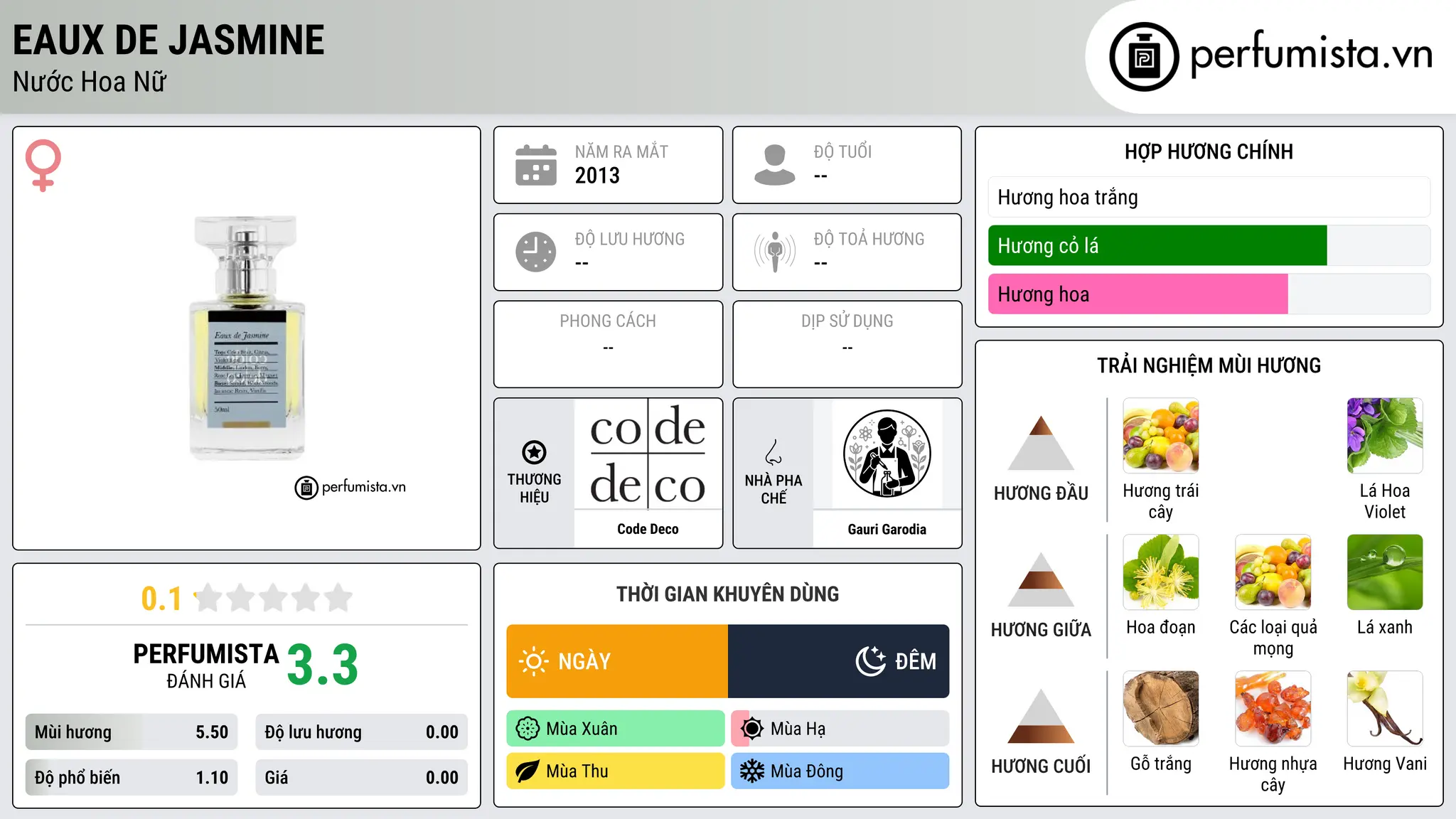The image size is (1456, 819).
Task: Click the HƯƠNG CUỐI base notes label
Action: [1041, 766]
